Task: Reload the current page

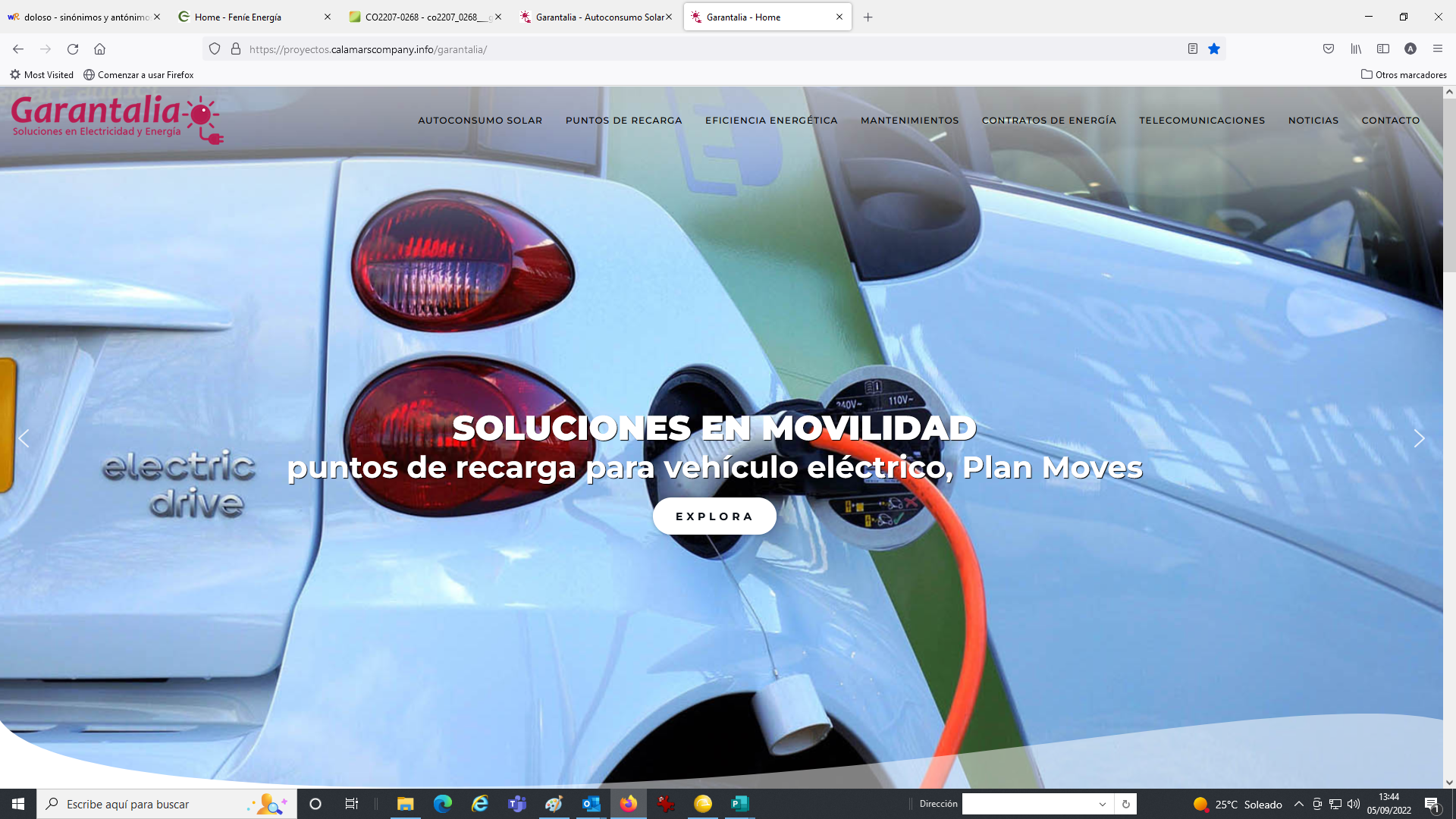Action: pyautogui.click(x=73, y=49)
